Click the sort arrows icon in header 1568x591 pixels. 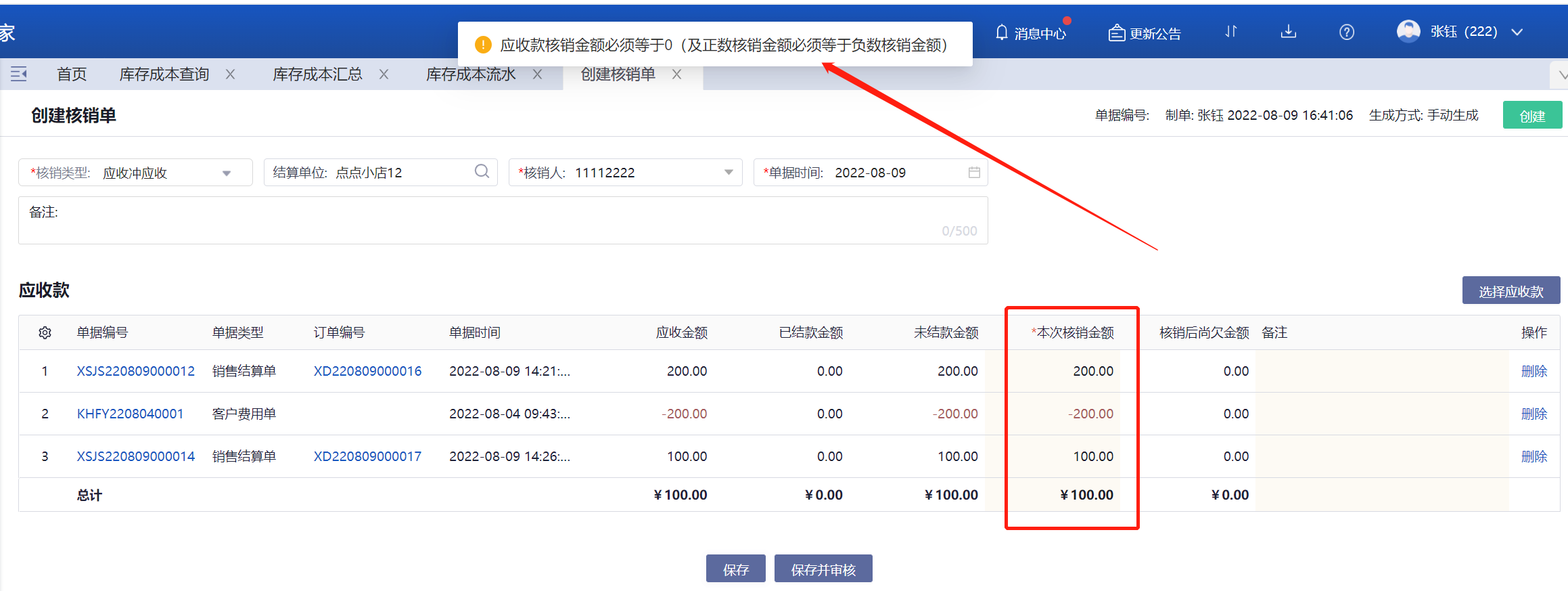click(x=1231, y=32)
